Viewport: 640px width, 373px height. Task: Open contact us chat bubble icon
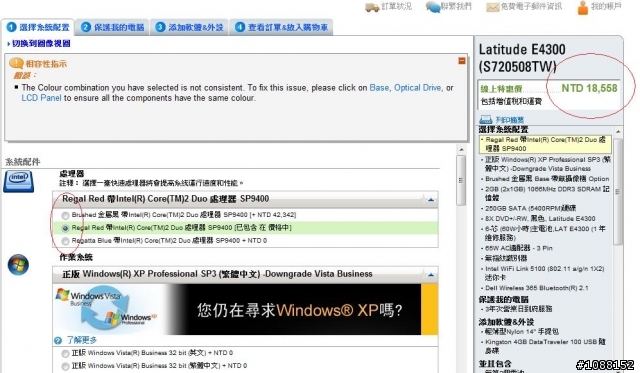[432, 7]
